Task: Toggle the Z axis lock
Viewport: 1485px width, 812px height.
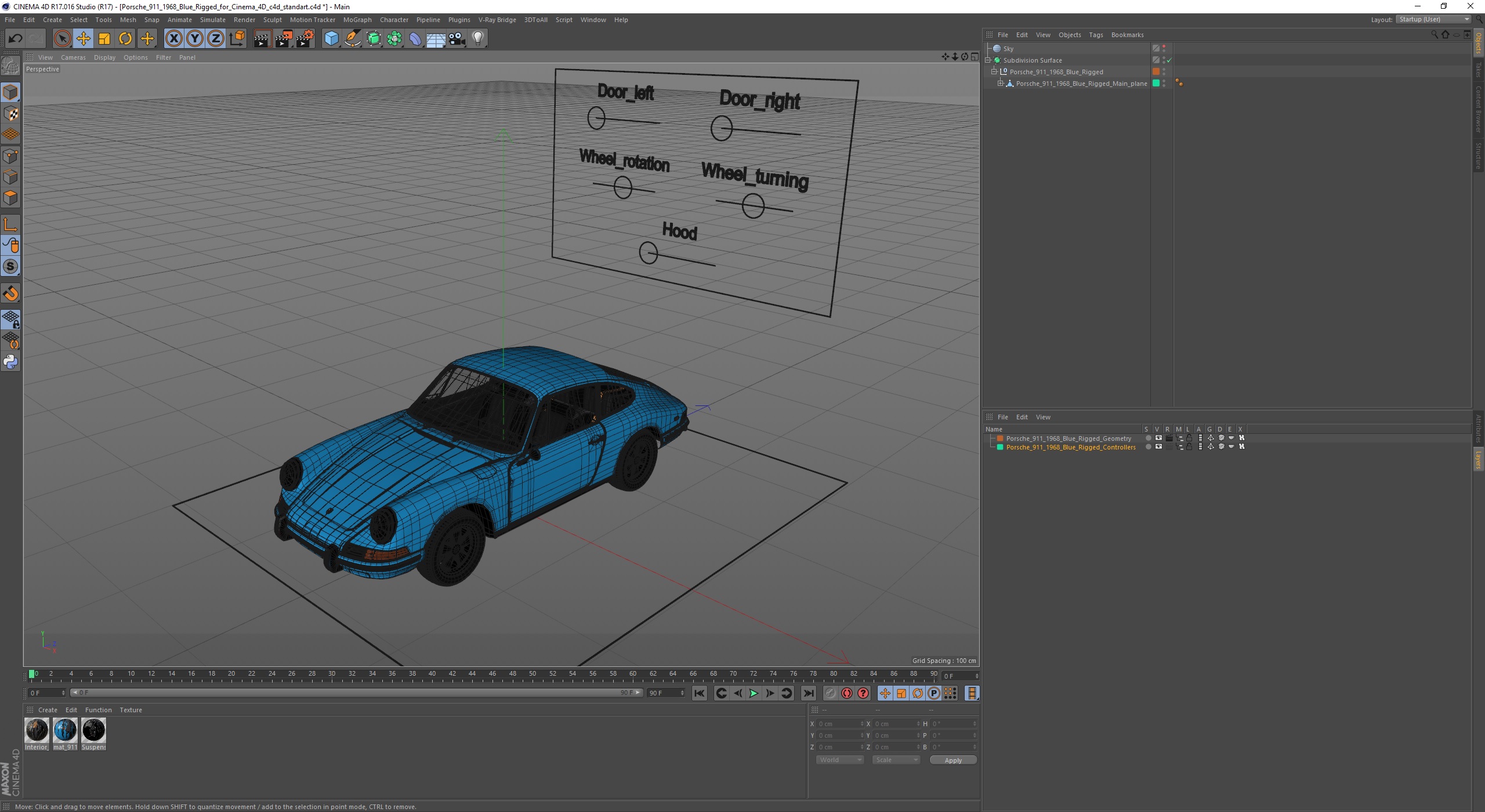Action: click(x=216, y=38)
